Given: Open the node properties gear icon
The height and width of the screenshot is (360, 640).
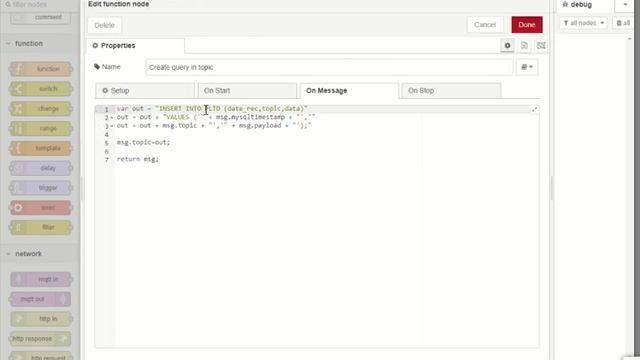Looking at the screenshot, I should pyautogui.click(x=507, y=46).
